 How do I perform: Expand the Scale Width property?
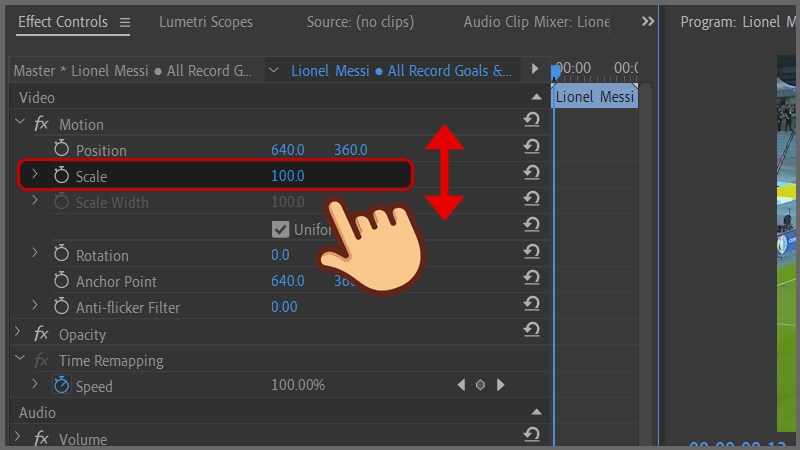pyautogui.click(x=35, y=200)
